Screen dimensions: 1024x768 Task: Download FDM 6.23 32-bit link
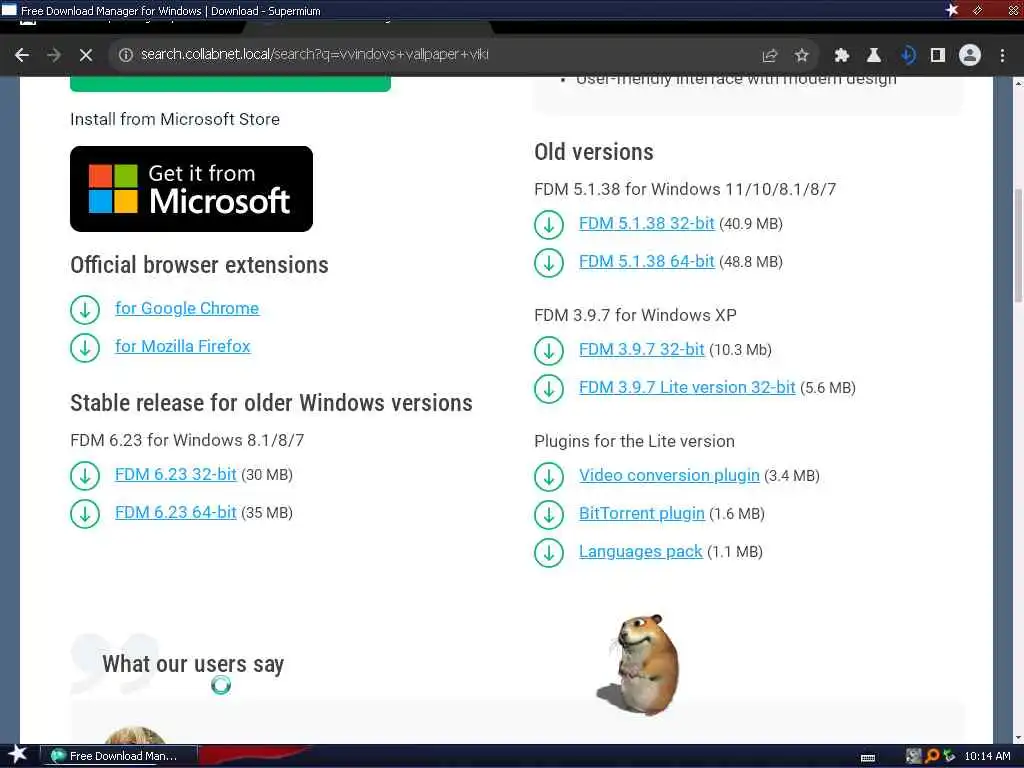[x=176, y=474]
